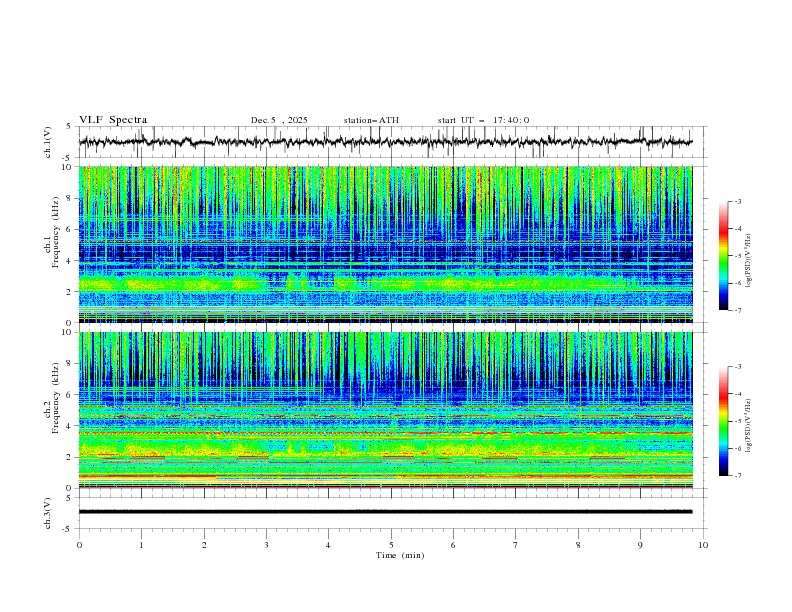
Task: Click the time axis tick label "3"
Action: click(267, 545)
